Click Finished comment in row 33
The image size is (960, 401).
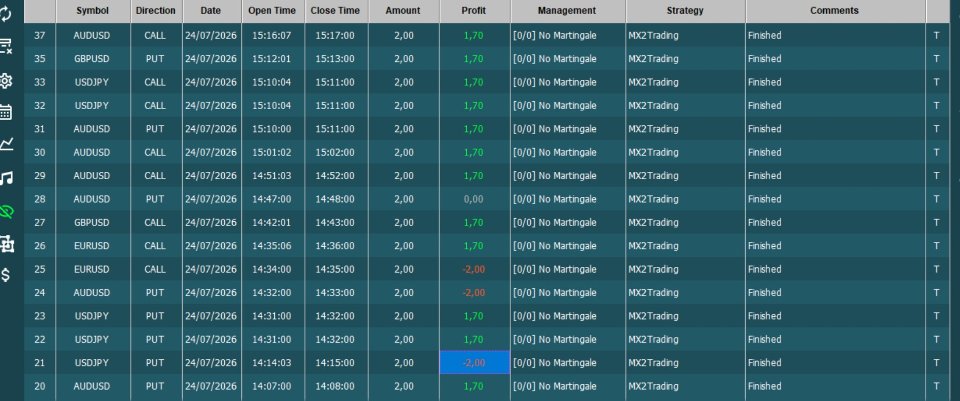point(765,82)
